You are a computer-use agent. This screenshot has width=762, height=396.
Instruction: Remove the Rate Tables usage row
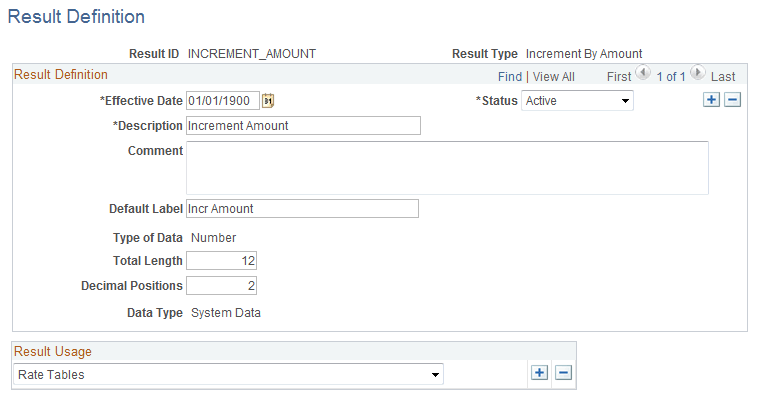click(x=563, y=373)
